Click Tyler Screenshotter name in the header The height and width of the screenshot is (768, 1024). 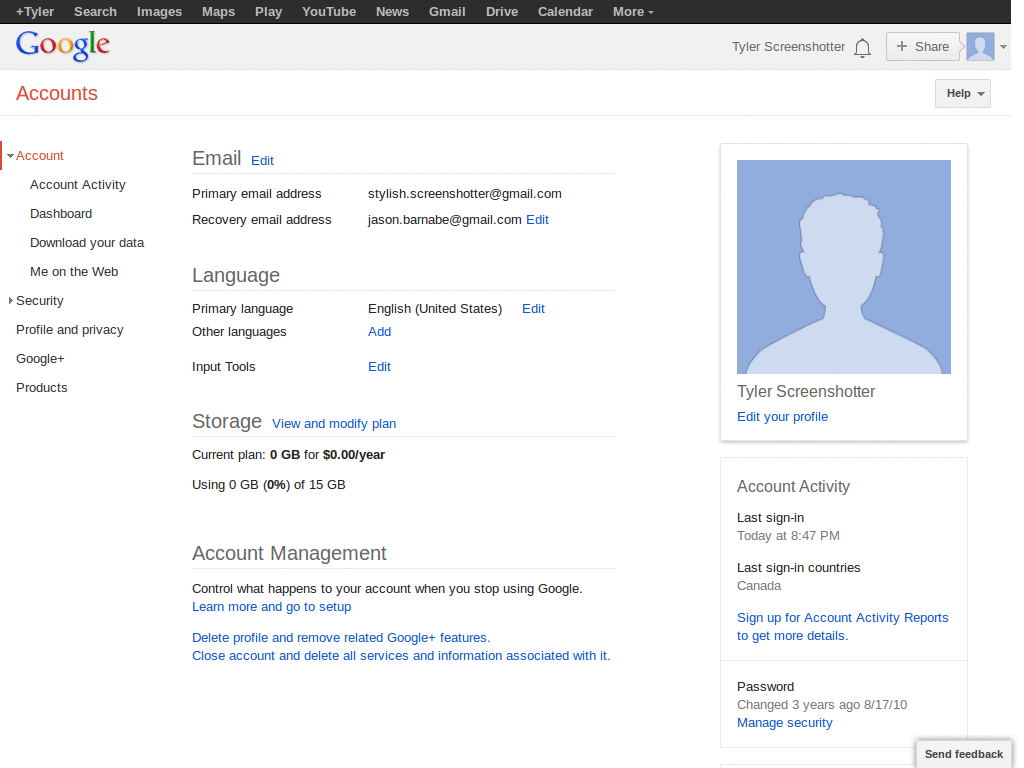[x=788, y=47]
